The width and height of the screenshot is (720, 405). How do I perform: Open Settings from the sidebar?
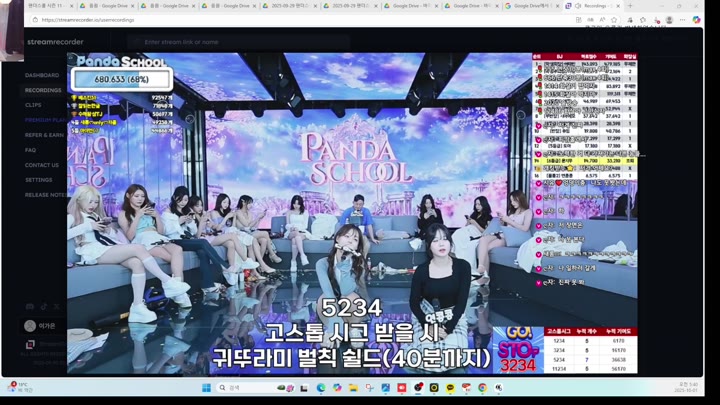39,180
